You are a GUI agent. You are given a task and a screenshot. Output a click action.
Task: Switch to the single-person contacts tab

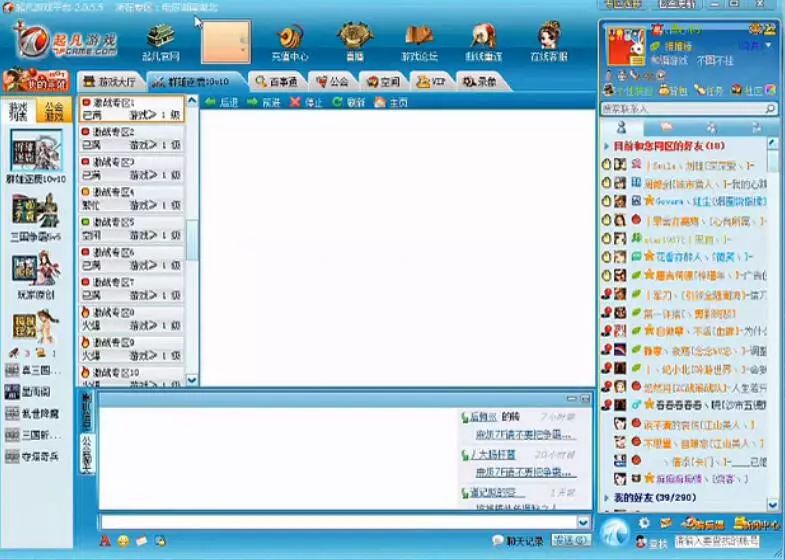[x=621, y=128]
